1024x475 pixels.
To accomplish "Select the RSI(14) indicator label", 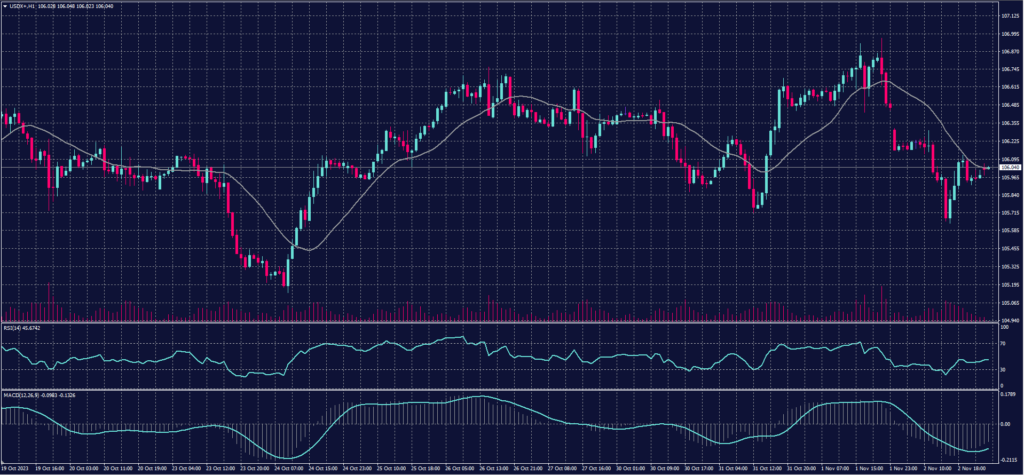I will (19, 327).
